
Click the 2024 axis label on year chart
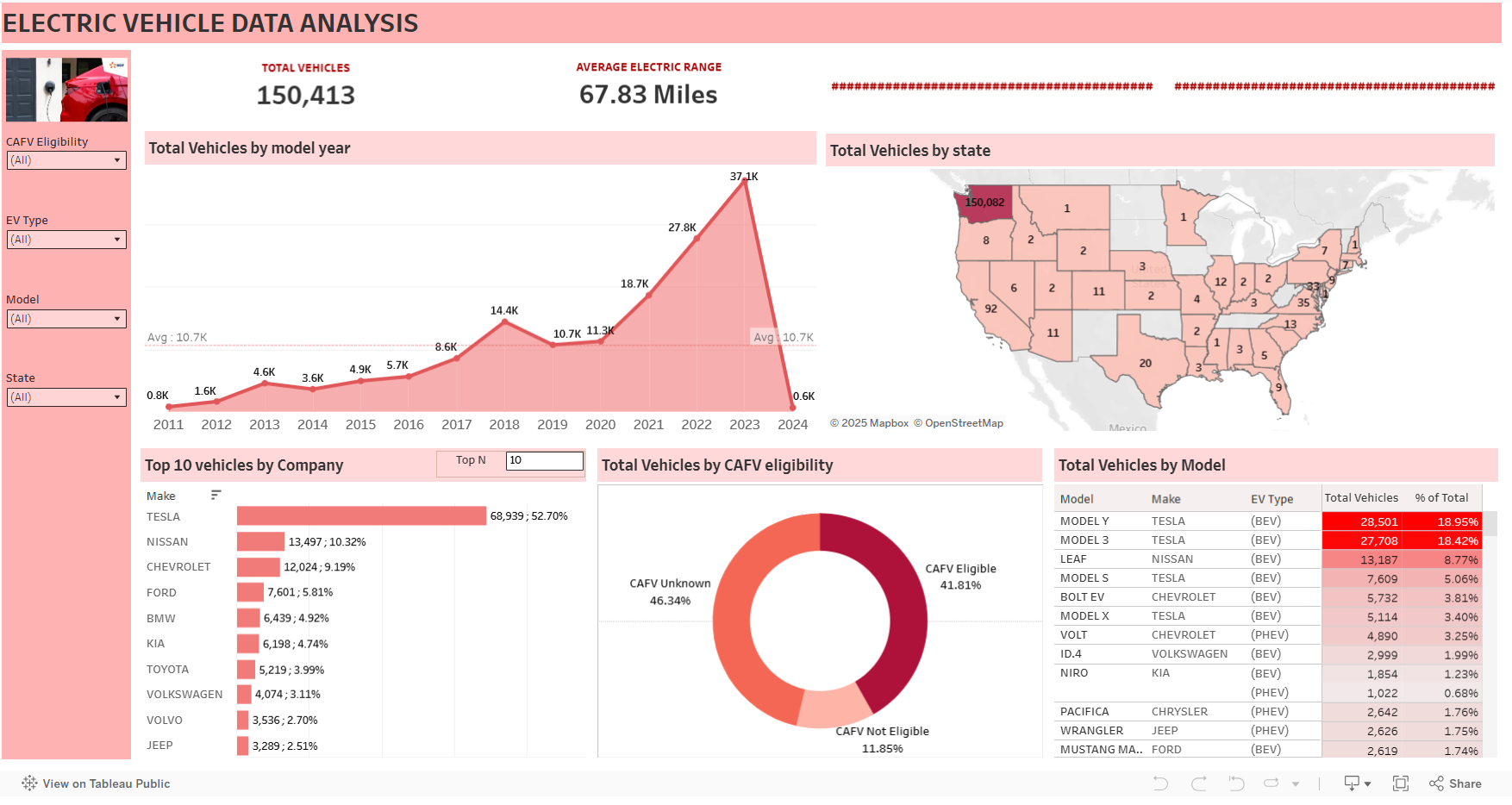(x=792, y=425)
